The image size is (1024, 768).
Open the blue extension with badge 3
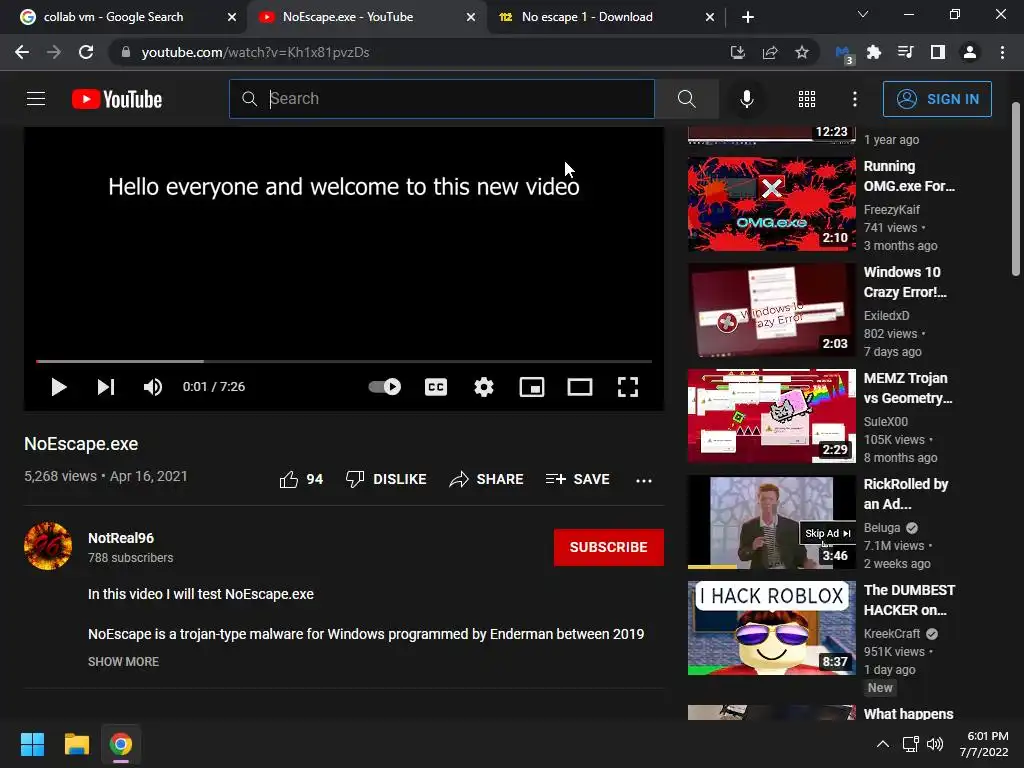click(843, 53)
